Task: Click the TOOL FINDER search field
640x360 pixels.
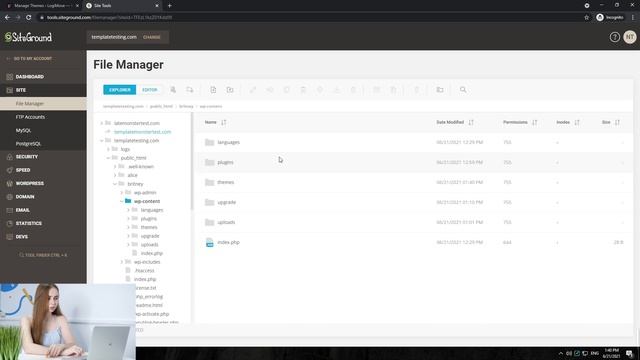Action: 43,255
